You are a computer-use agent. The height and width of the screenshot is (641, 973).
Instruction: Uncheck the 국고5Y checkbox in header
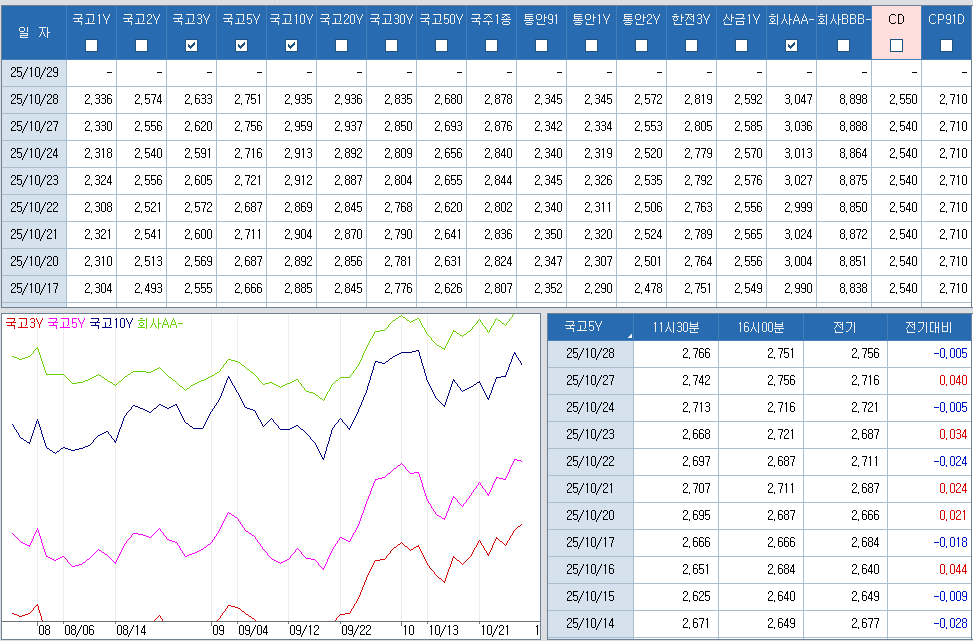pyautogui.click(x=242, y=45)
